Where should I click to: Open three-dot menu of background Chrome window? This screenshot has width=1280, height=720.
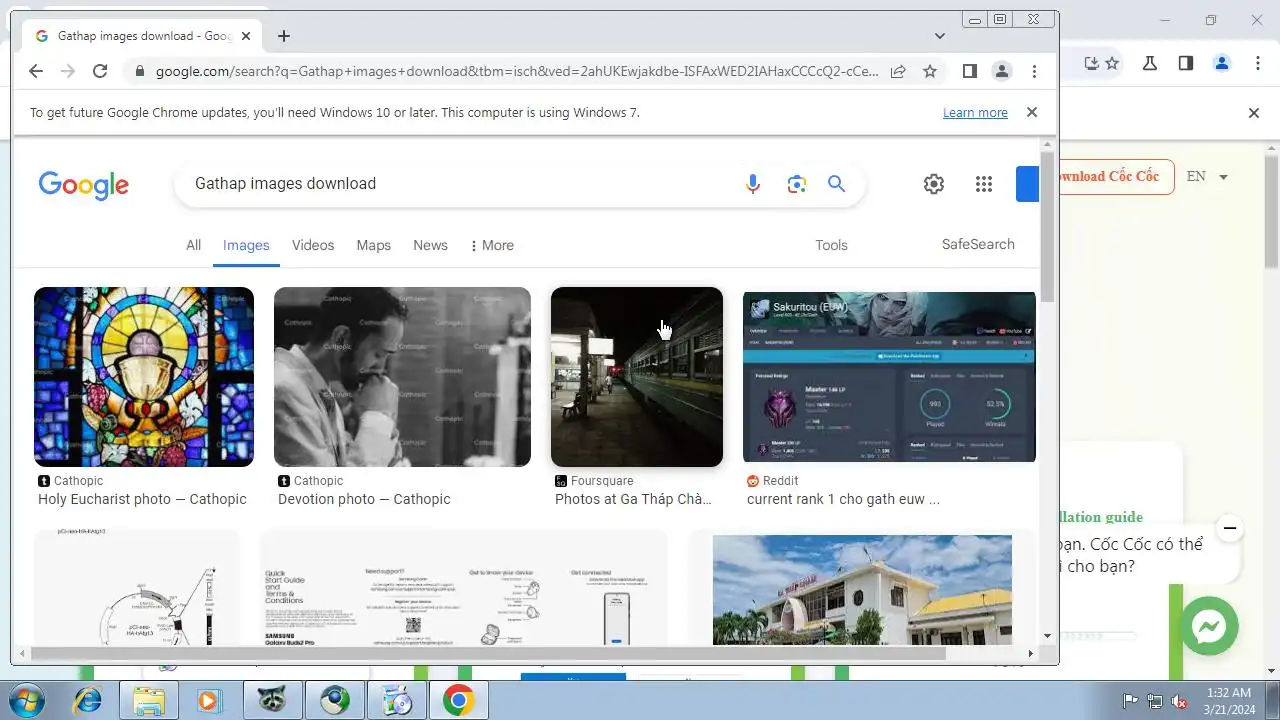pyautogui.click(x=1258, y=64)
